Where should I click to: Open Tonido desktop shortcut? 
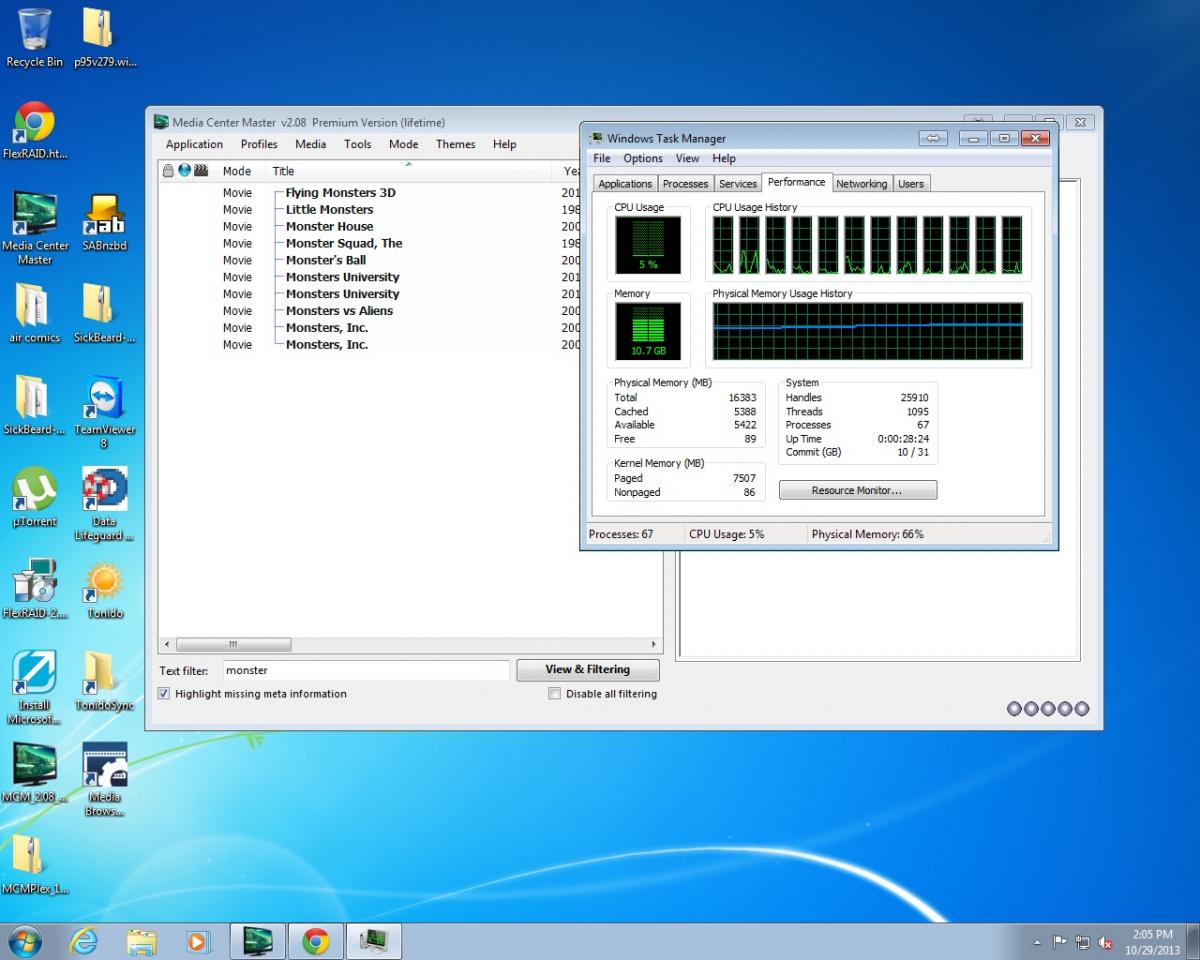coord(103,583)
